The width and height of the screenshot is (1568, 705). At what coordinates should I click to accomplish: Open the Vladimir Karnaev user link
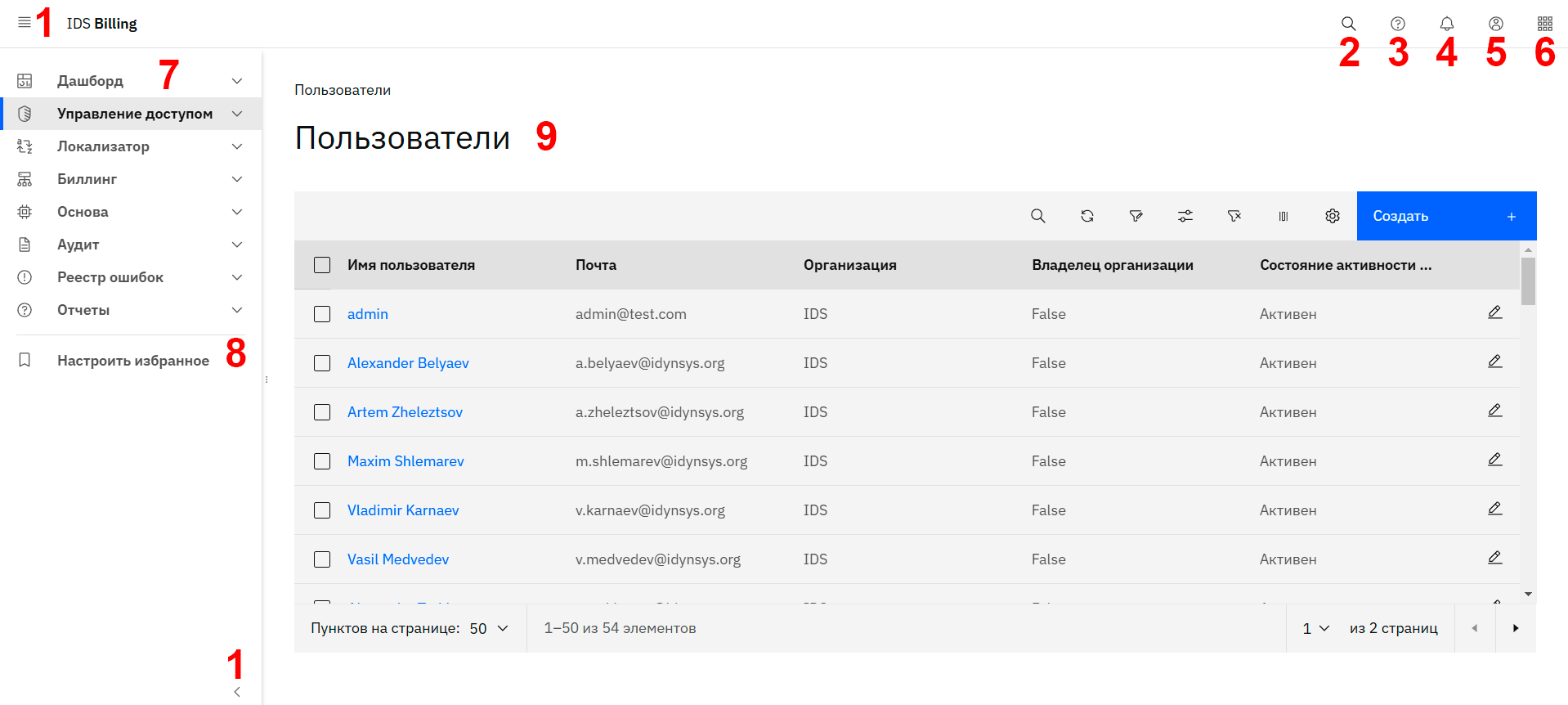click(x=403, y=510)
